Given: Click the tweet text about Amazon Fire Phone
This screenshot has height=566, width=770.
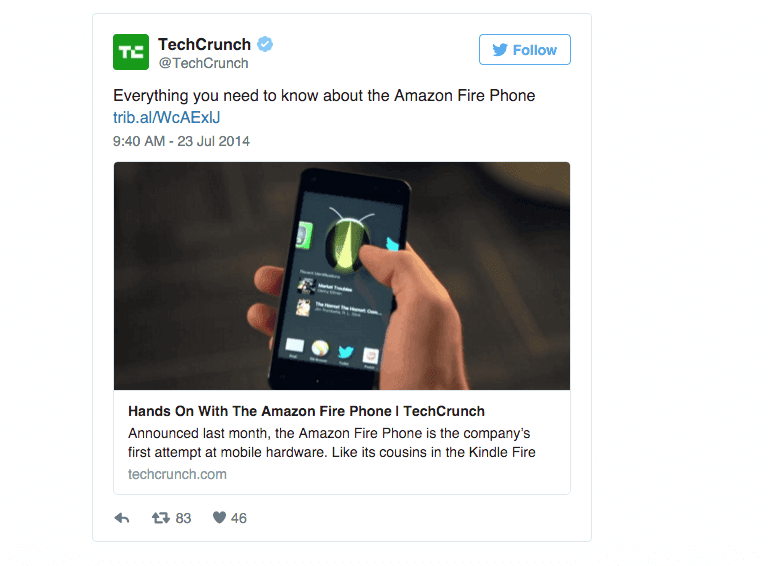Looking at the screenshot, I should [x=324, y=95].
